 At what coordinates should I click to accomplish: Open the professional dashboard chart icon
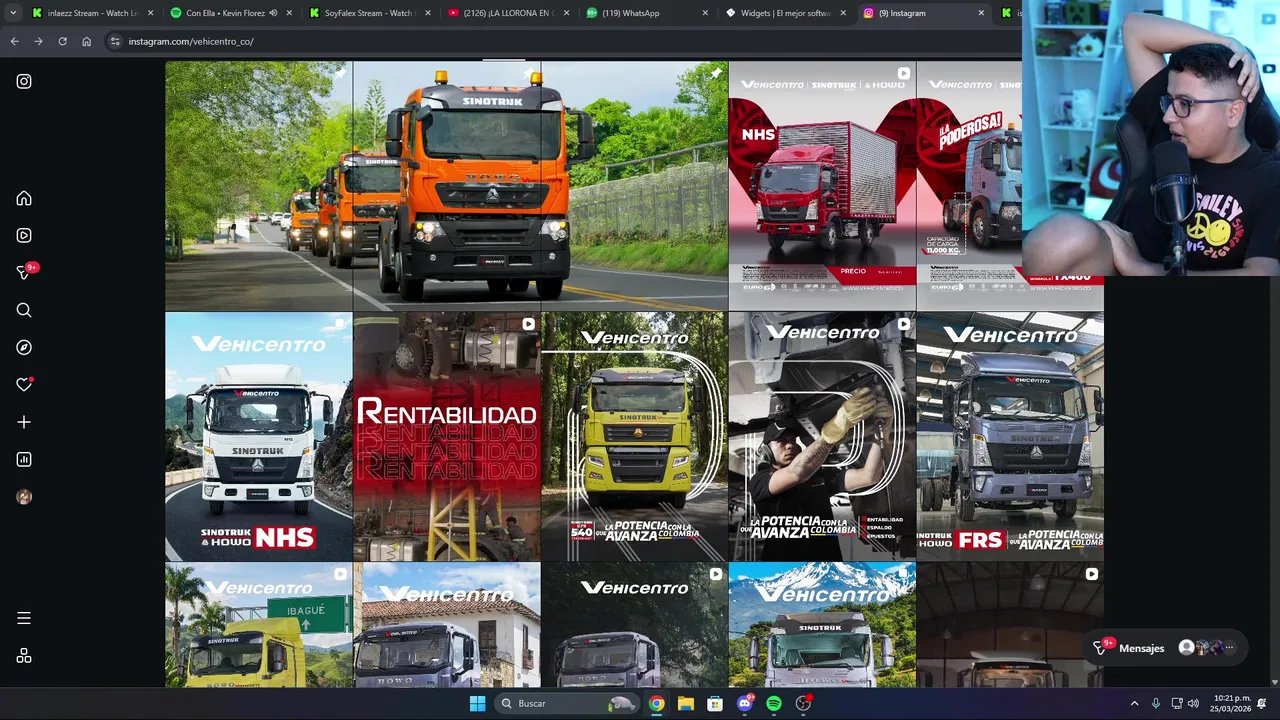click(x=24, y=459)
